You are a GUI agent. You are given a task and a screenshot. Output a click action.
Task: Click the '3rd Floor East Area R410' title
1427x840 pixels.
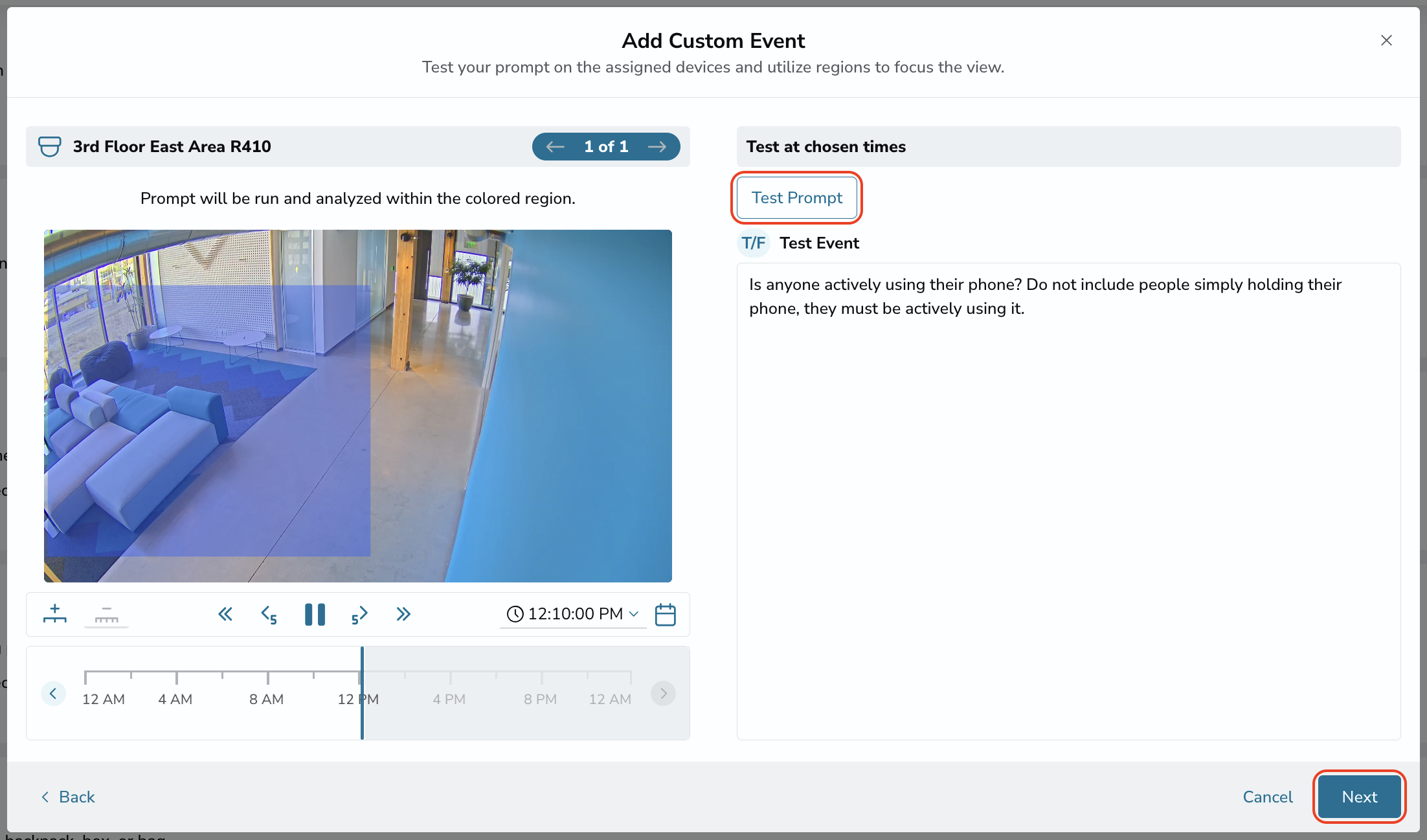[x=172, y=147]
